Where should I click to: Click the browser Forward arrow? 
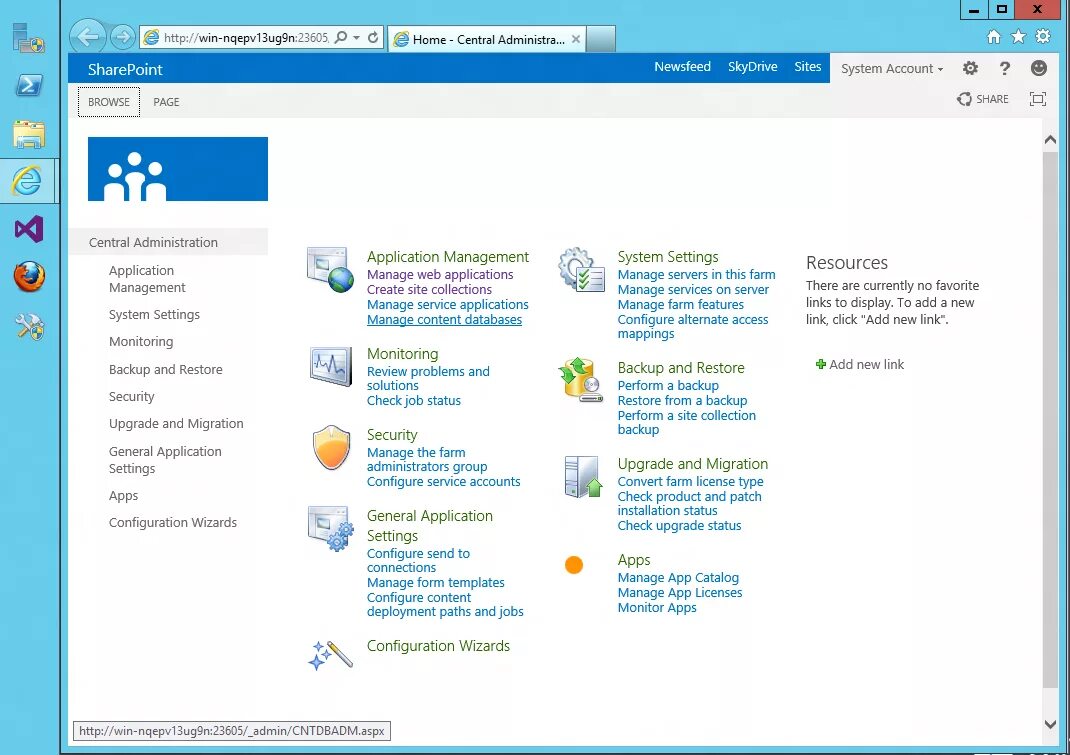pyautogui.click(x=122, y=37)
